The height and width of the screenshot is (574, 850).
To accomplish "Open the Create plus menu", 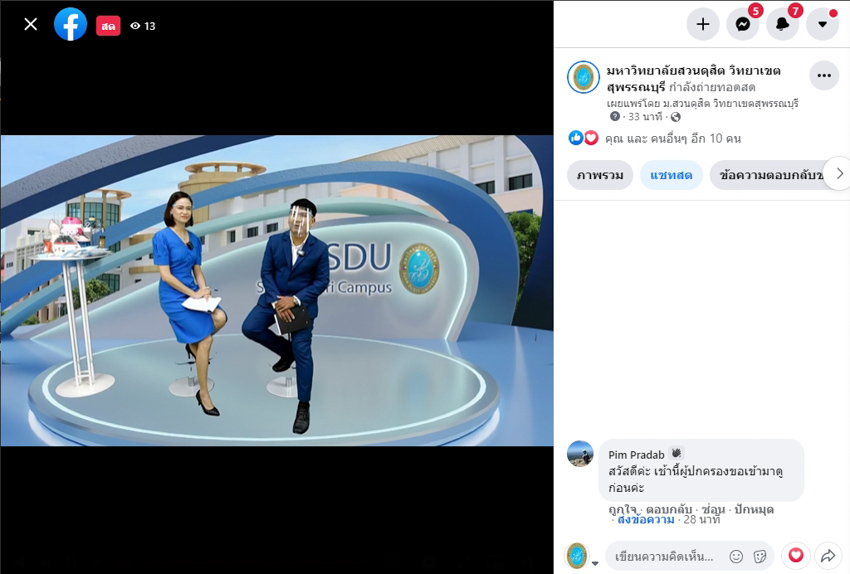I will tap(703, 24).
